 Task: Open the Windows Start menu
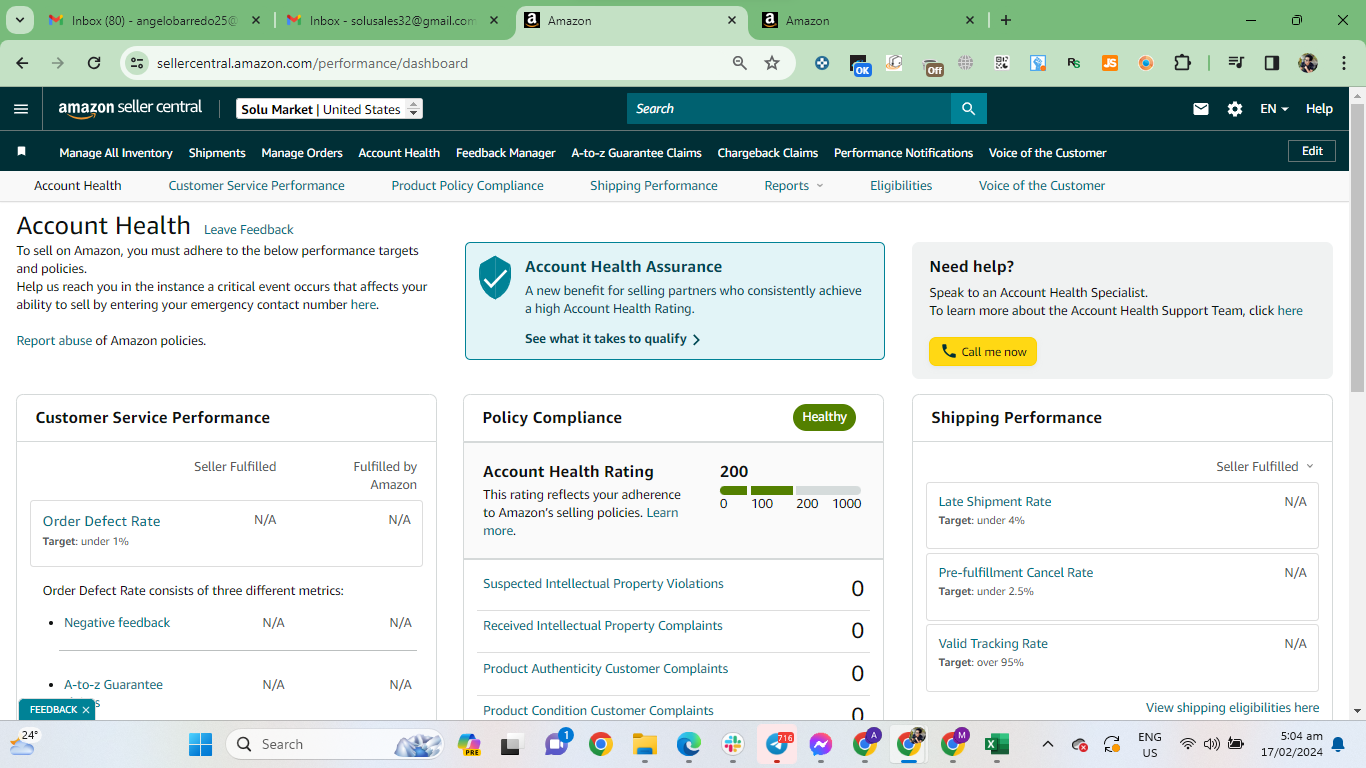pyautogui.click(x=200, y=744)
